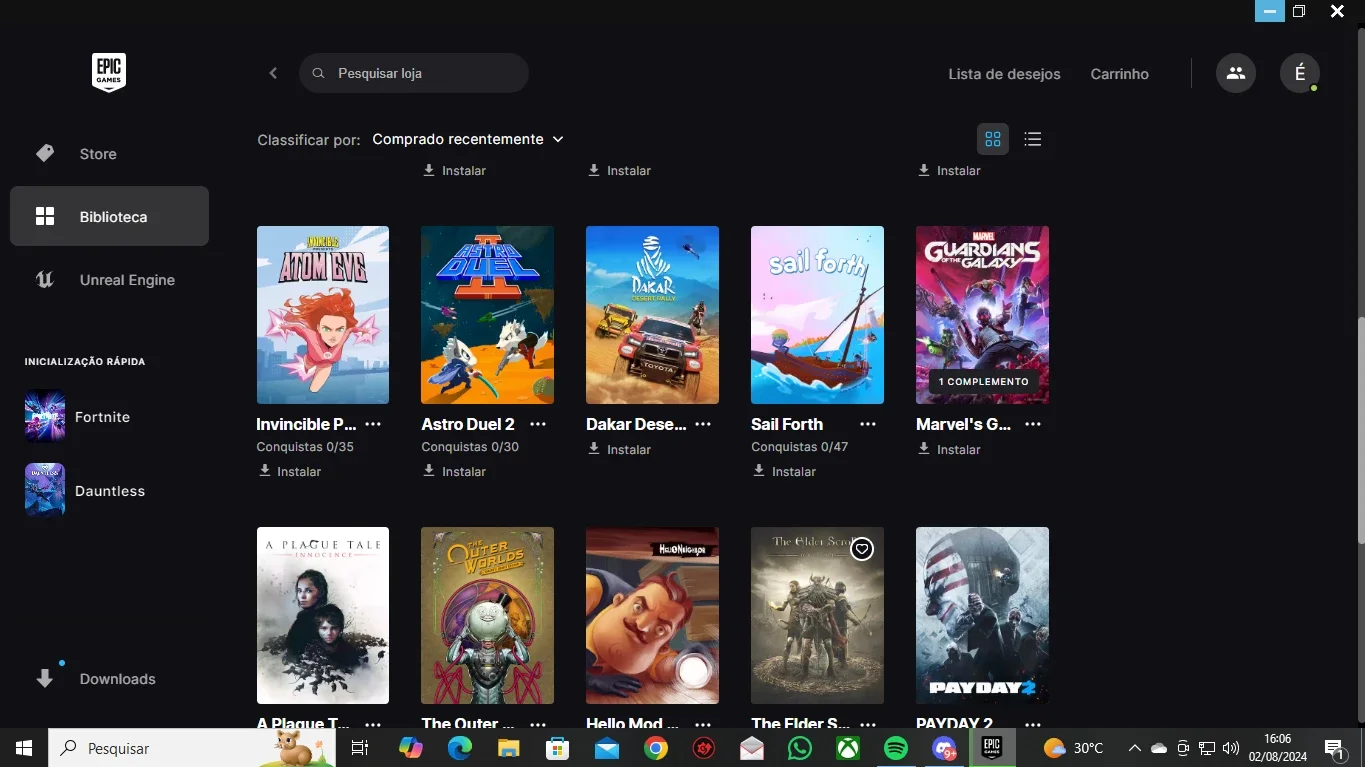This screenshot has height=767, width=1365.
Task: Open the volume control in tray
Action: coord(1230,748)
